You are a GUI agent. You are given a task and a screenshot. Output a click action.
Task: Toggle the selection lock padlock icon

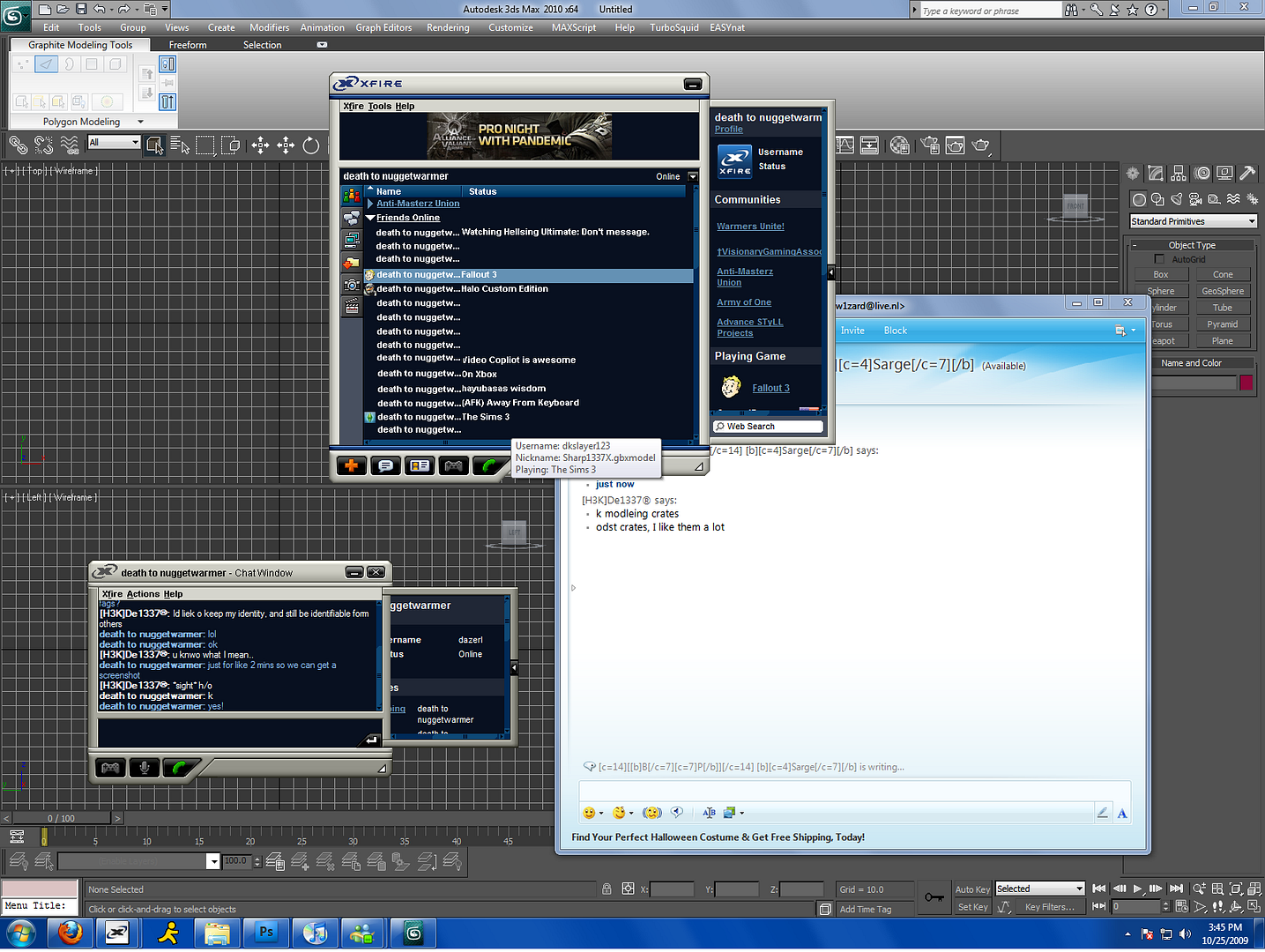(606, 889)
